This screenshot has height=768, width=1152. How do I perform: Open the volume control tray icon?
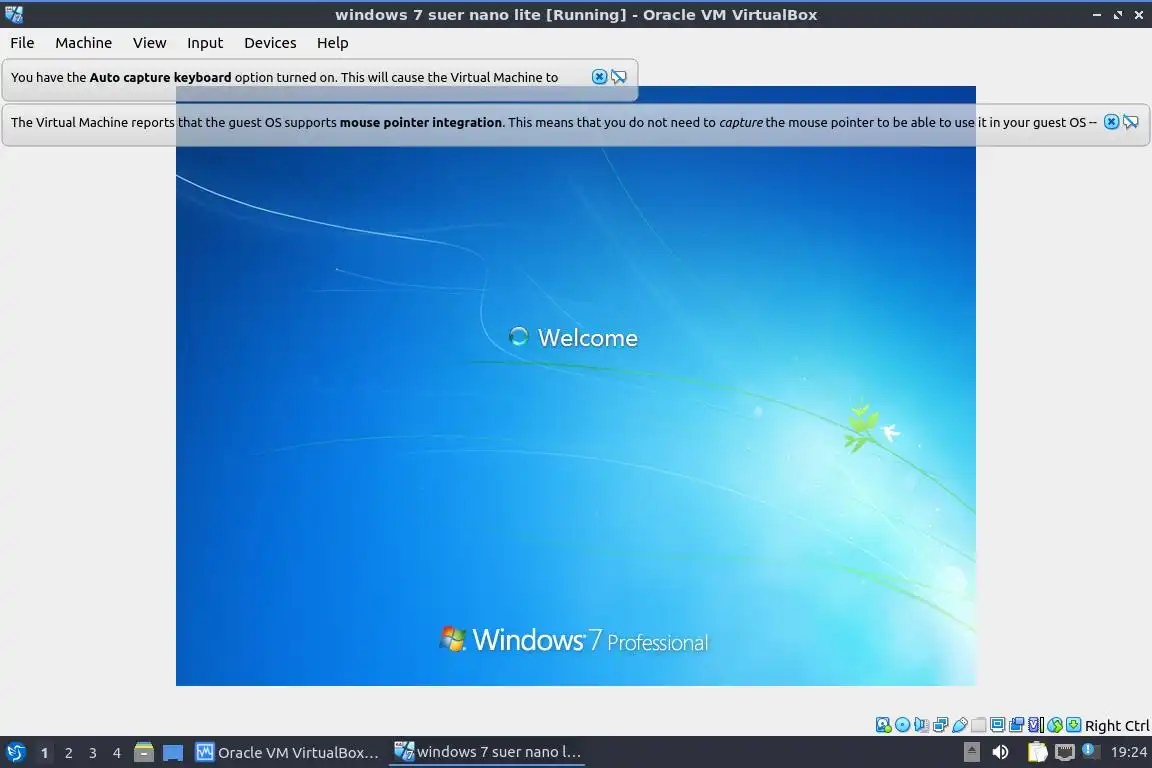click(1000, 752)
